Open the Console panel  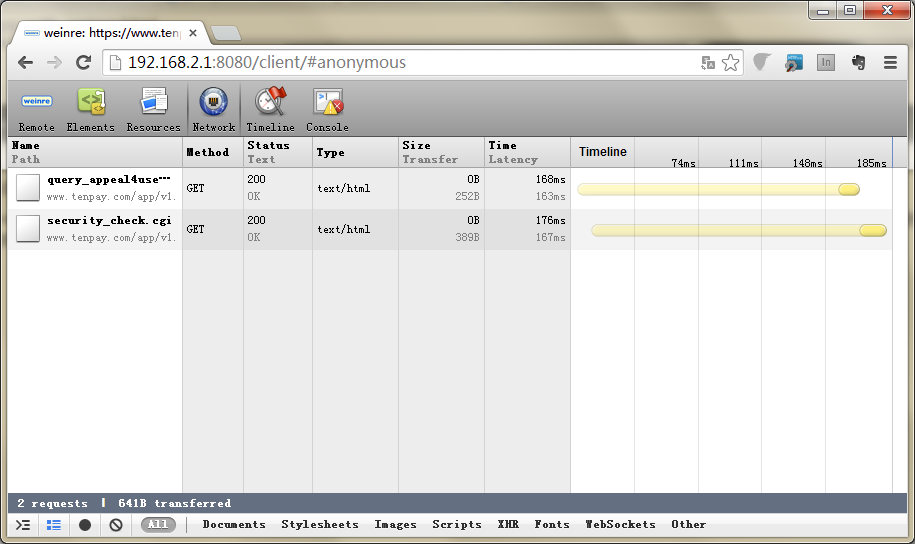pyautogui.click(x=327, y=109)
